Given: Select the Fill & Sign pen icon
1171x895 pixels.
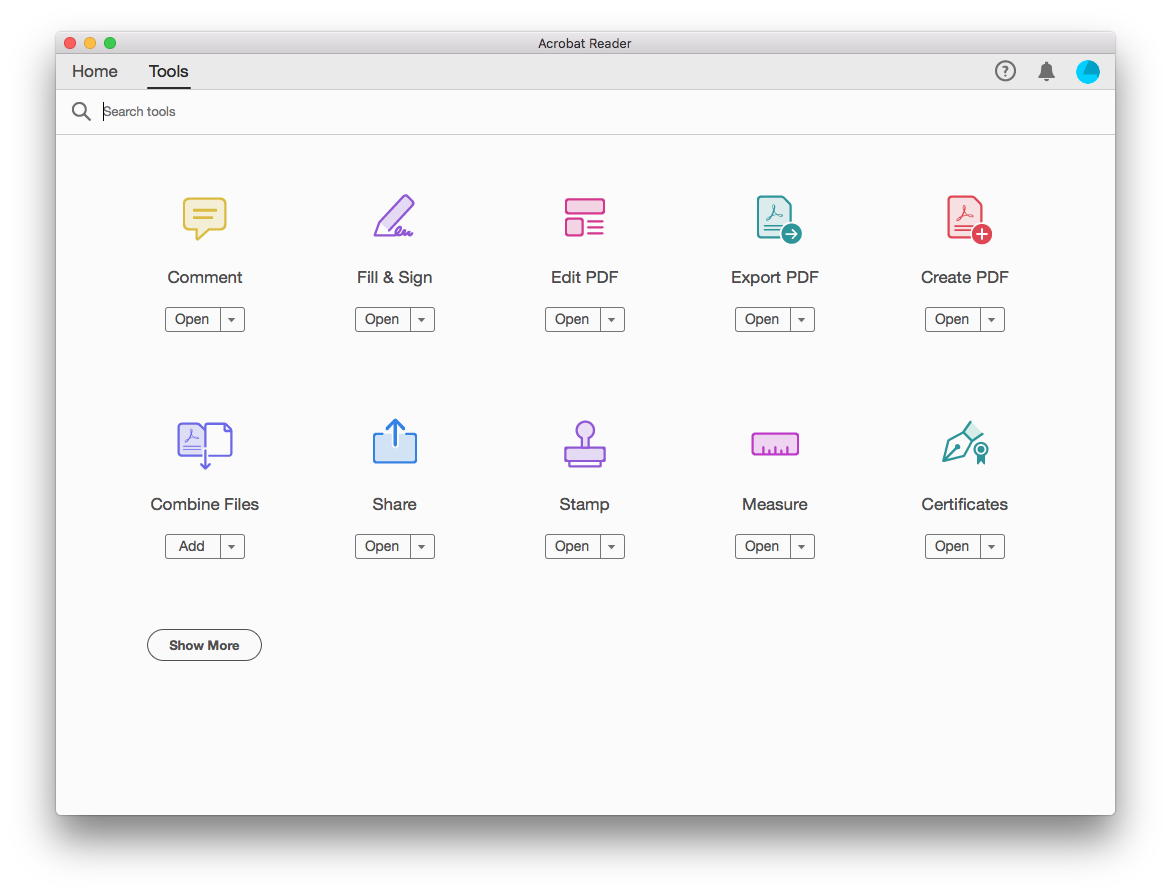Looking at the screenshot, I should pyautogui.click(x=394, y=216).
